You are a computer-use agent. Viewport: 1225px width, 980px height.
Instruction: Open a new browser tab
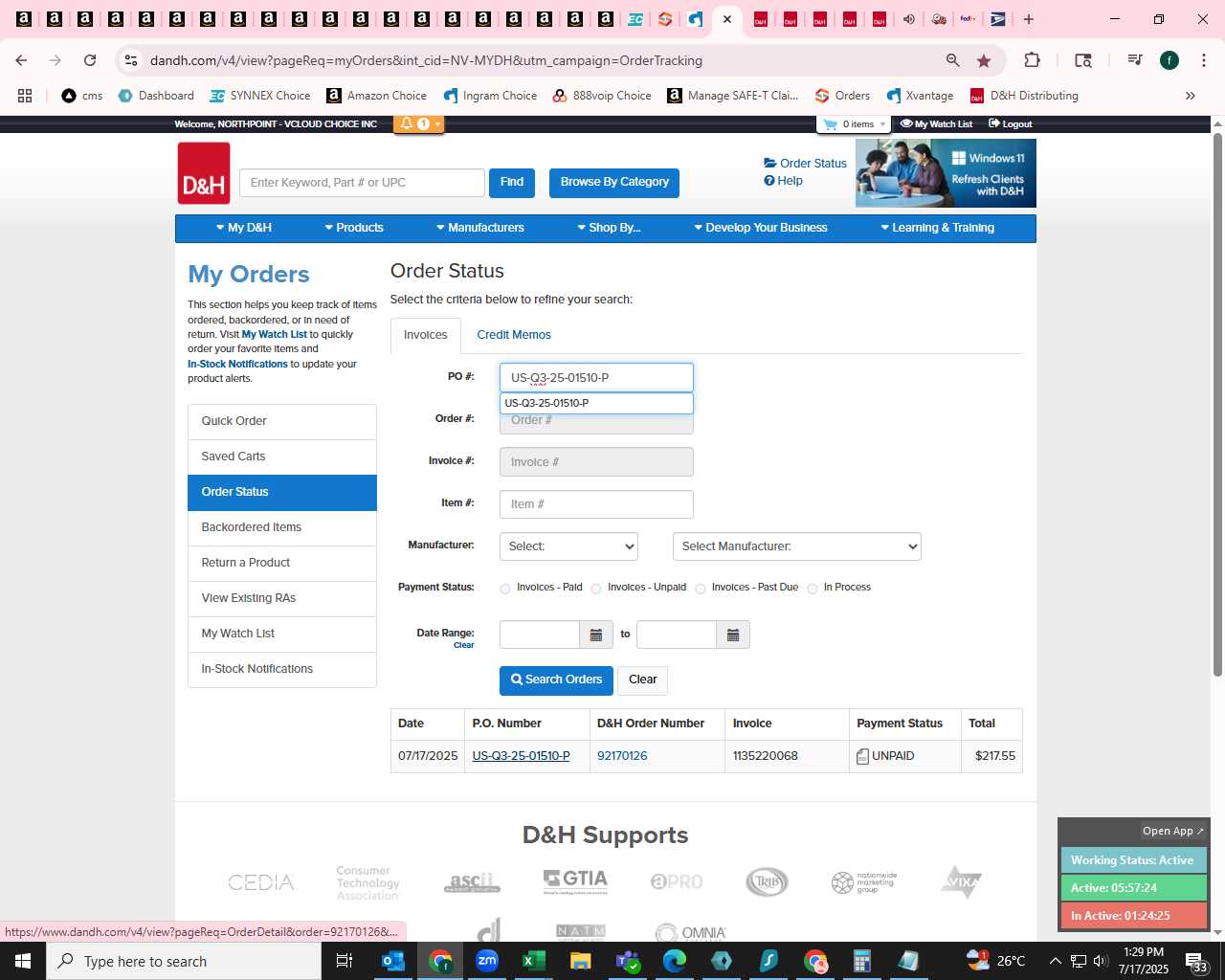pos(1029,19)
